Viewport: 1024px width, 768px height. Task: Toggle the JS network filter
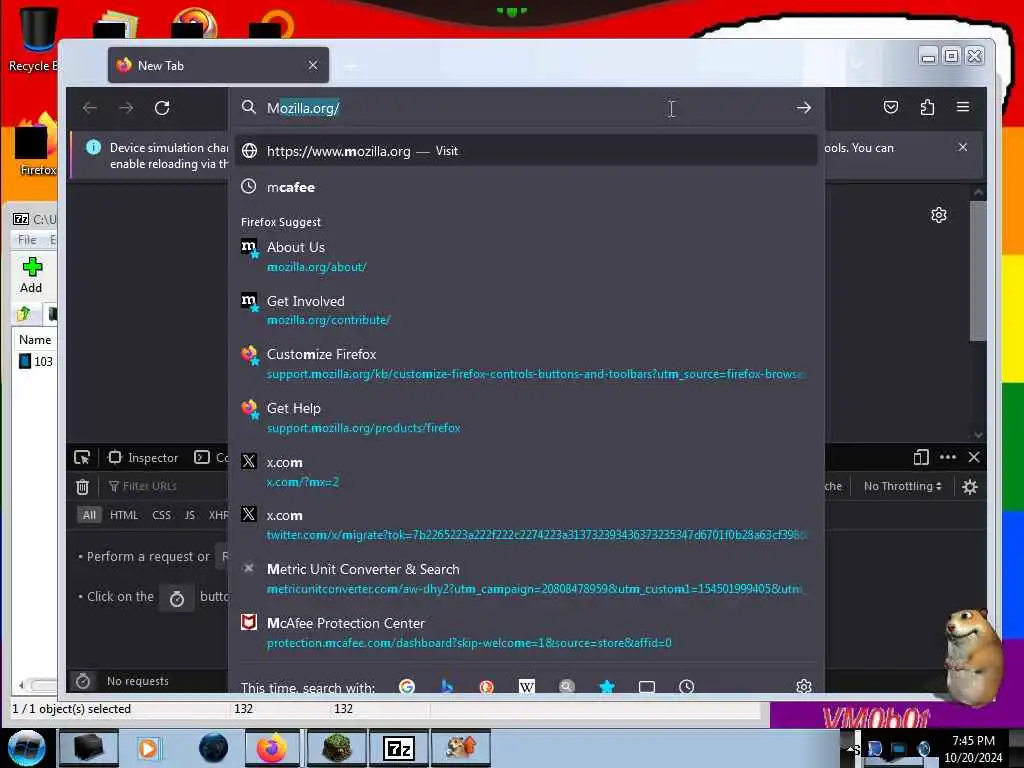click(x=189, y=515)
